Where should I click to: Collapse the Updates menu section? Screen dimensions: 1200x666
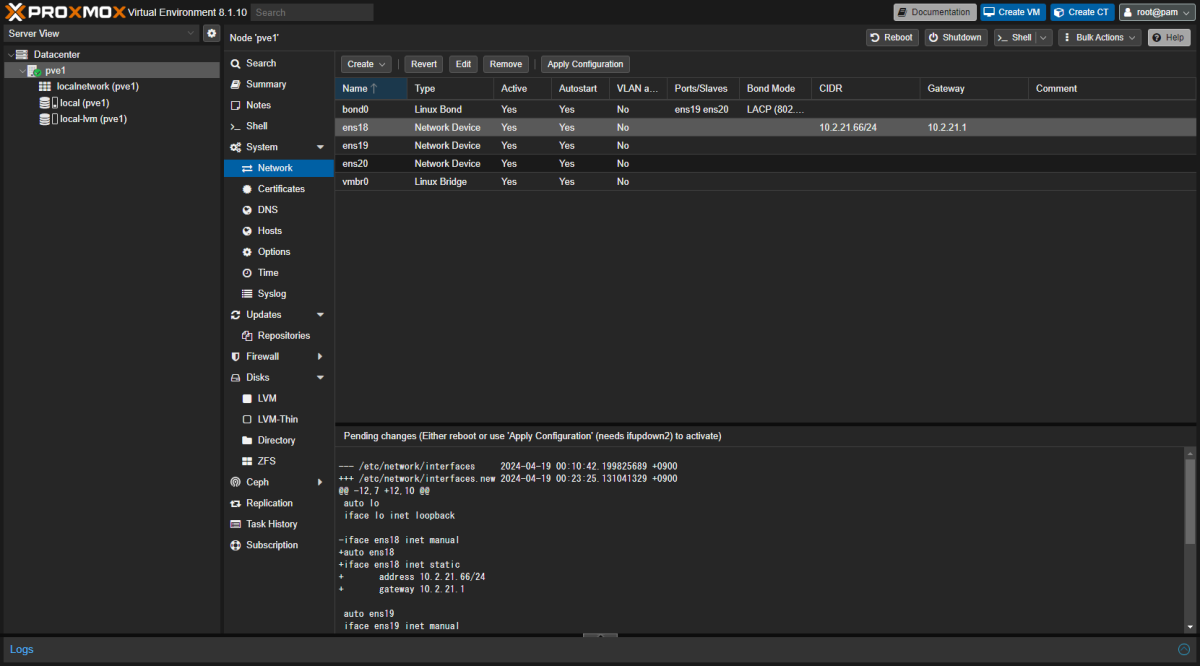pyautogui.click(x=320, y=315)
